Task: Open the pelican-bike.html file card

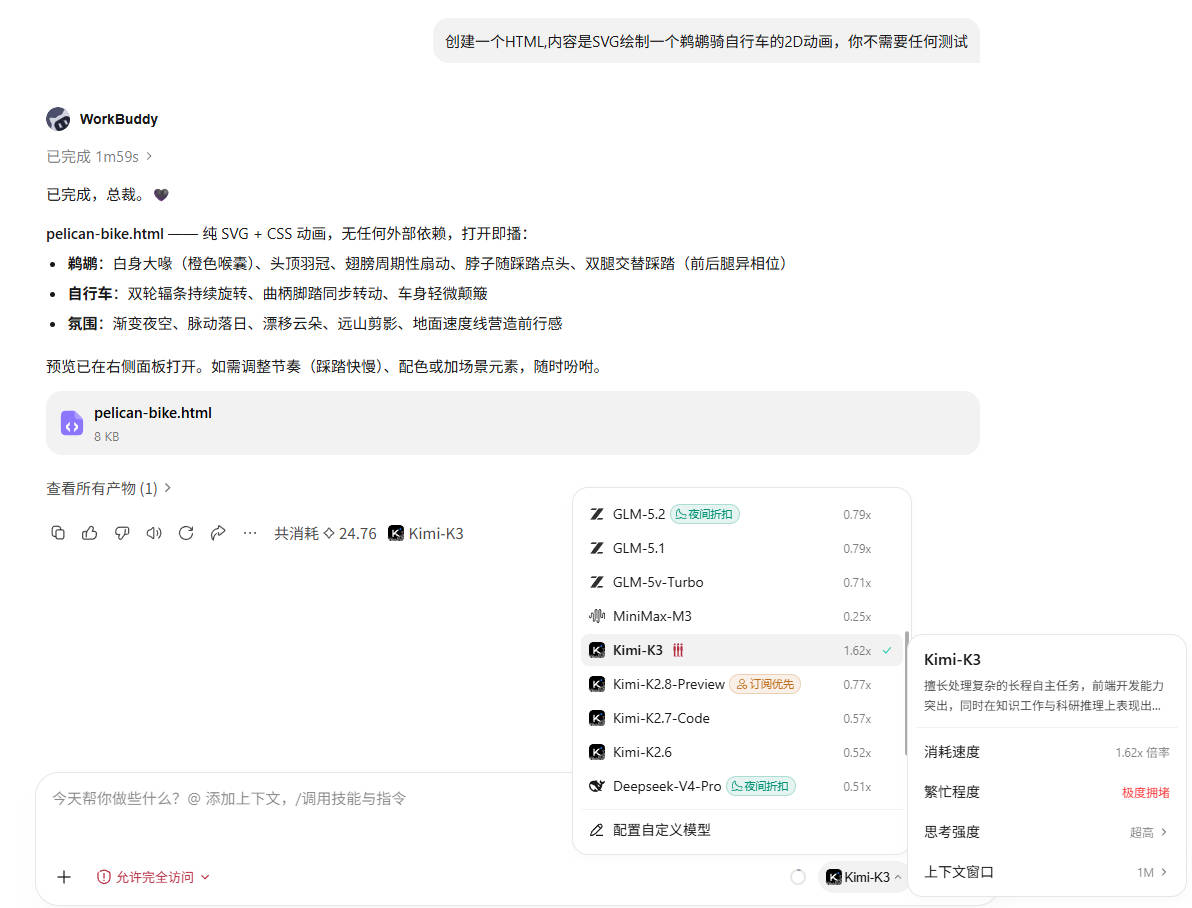Action: (x=512, y=423)
